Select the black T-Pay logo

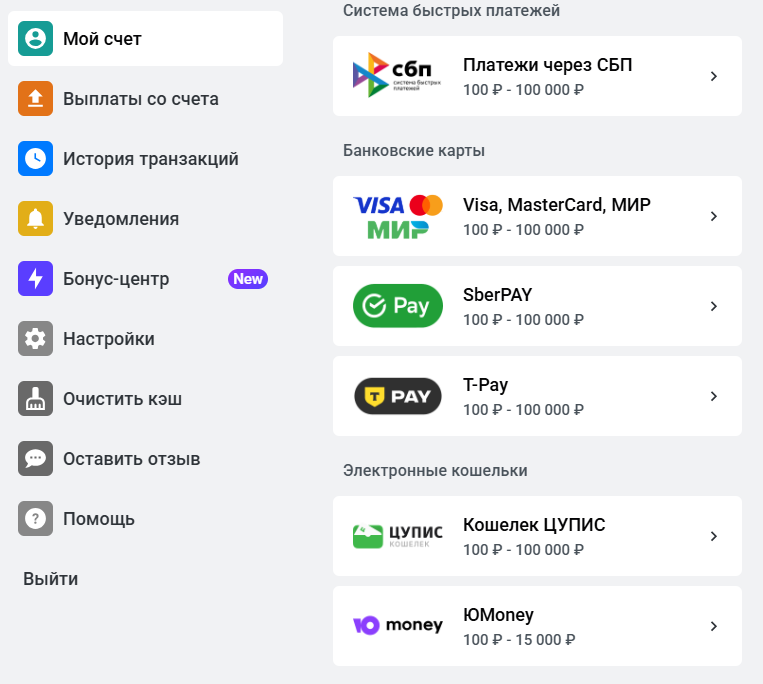click(398, 396)
